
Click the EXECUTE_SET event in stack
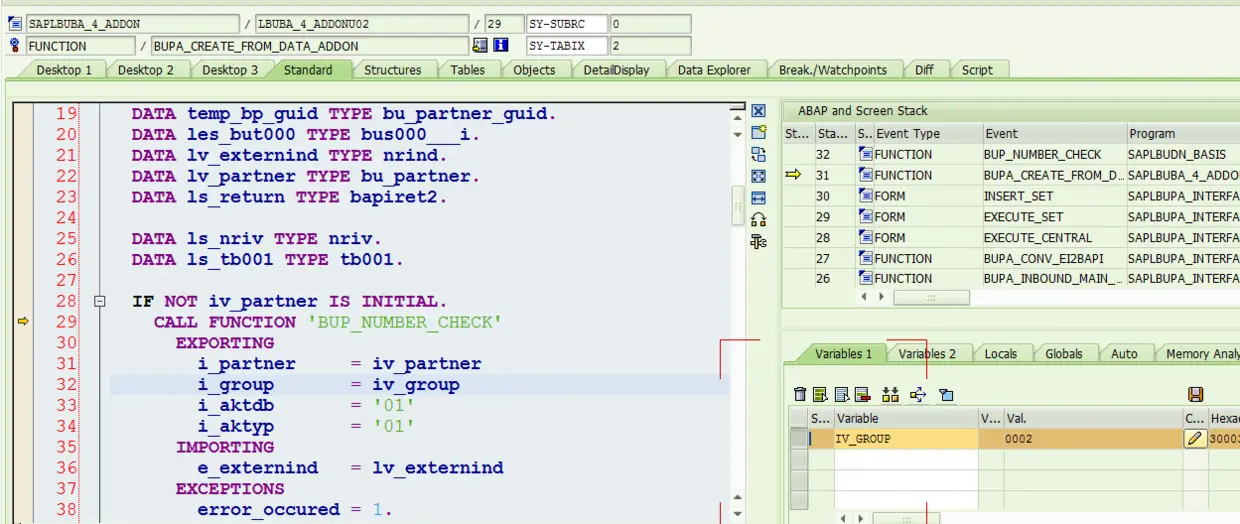click(x=1023, y=216)
